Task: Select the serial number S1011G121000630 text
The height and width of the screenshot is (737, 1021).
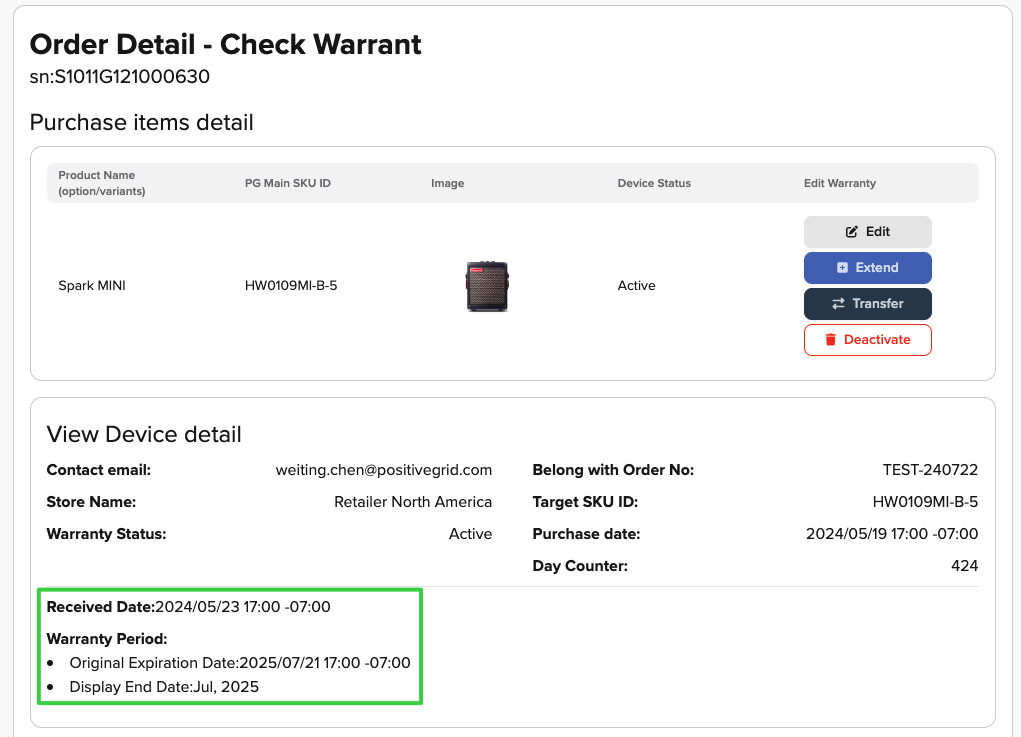Action: tap(132, 77)
